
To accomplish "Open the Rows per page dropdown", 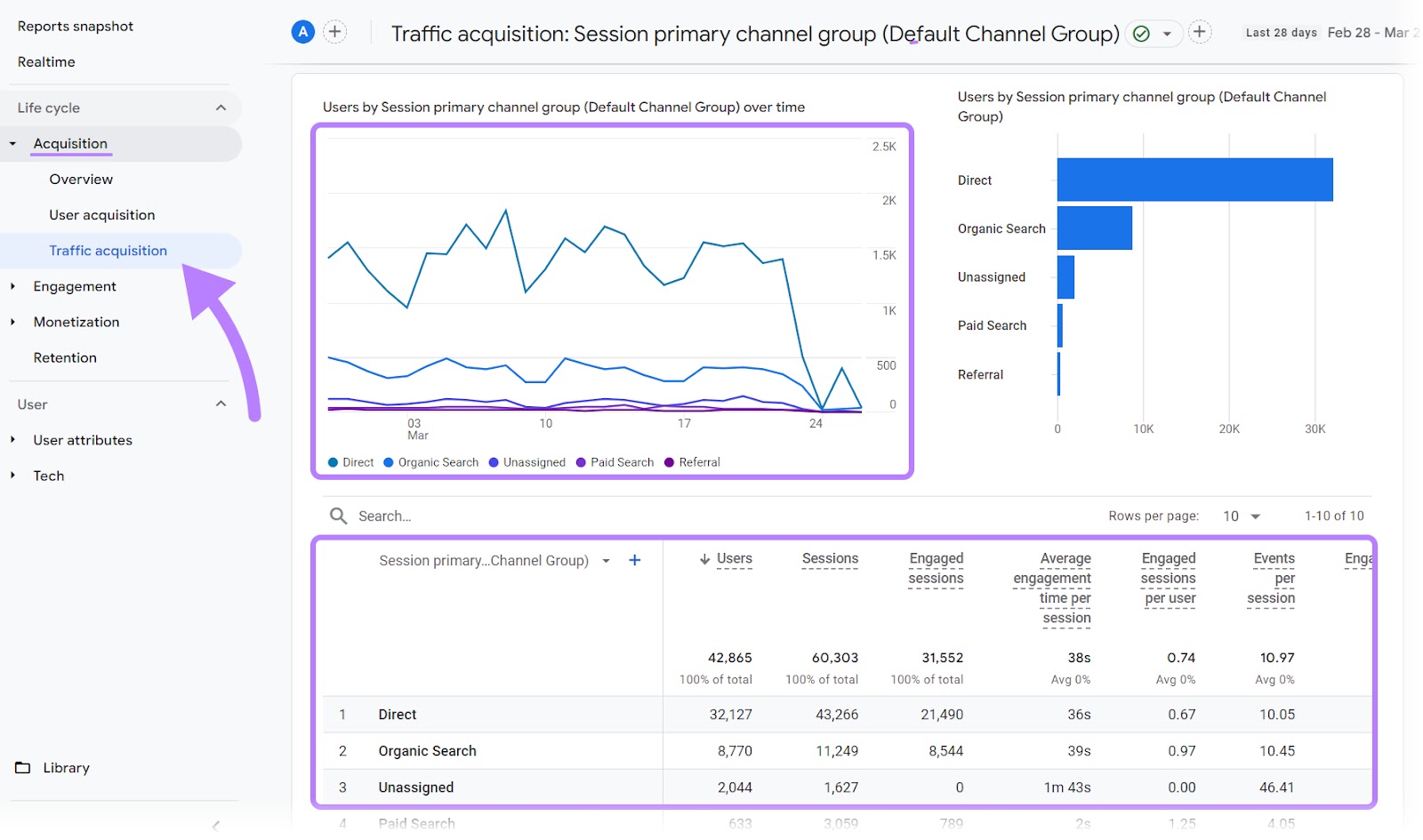I will pyautogui.click(x=1241, y=516).
